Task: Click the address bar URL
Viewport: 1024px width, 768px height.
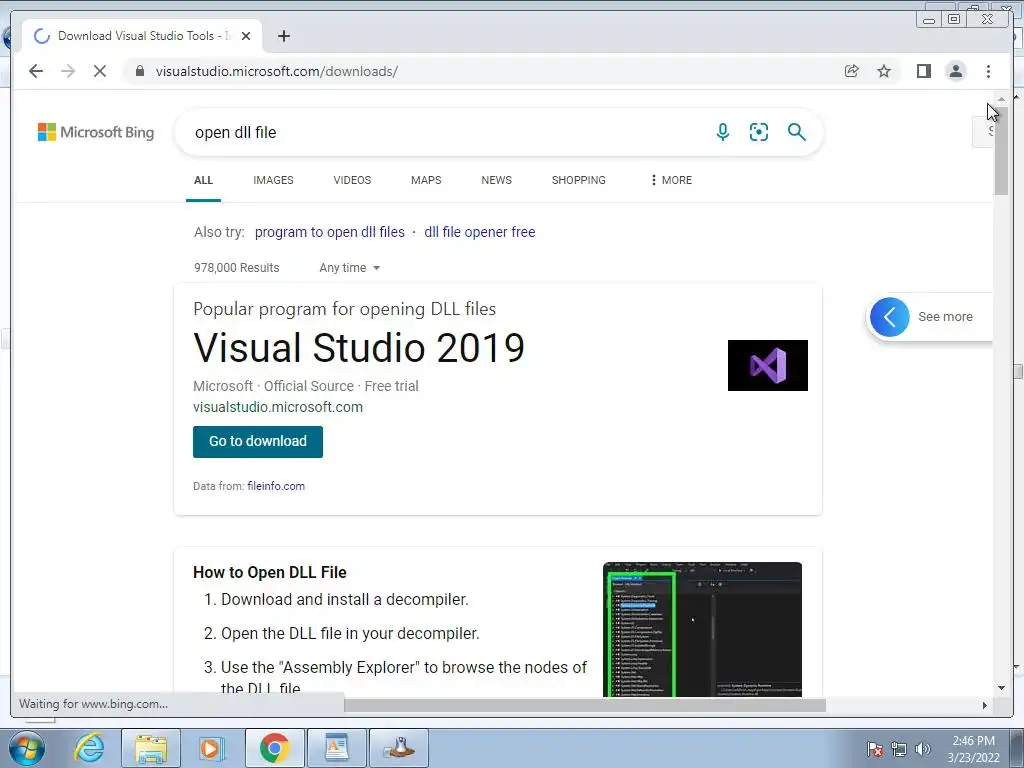Action: (x=277, y=71)
